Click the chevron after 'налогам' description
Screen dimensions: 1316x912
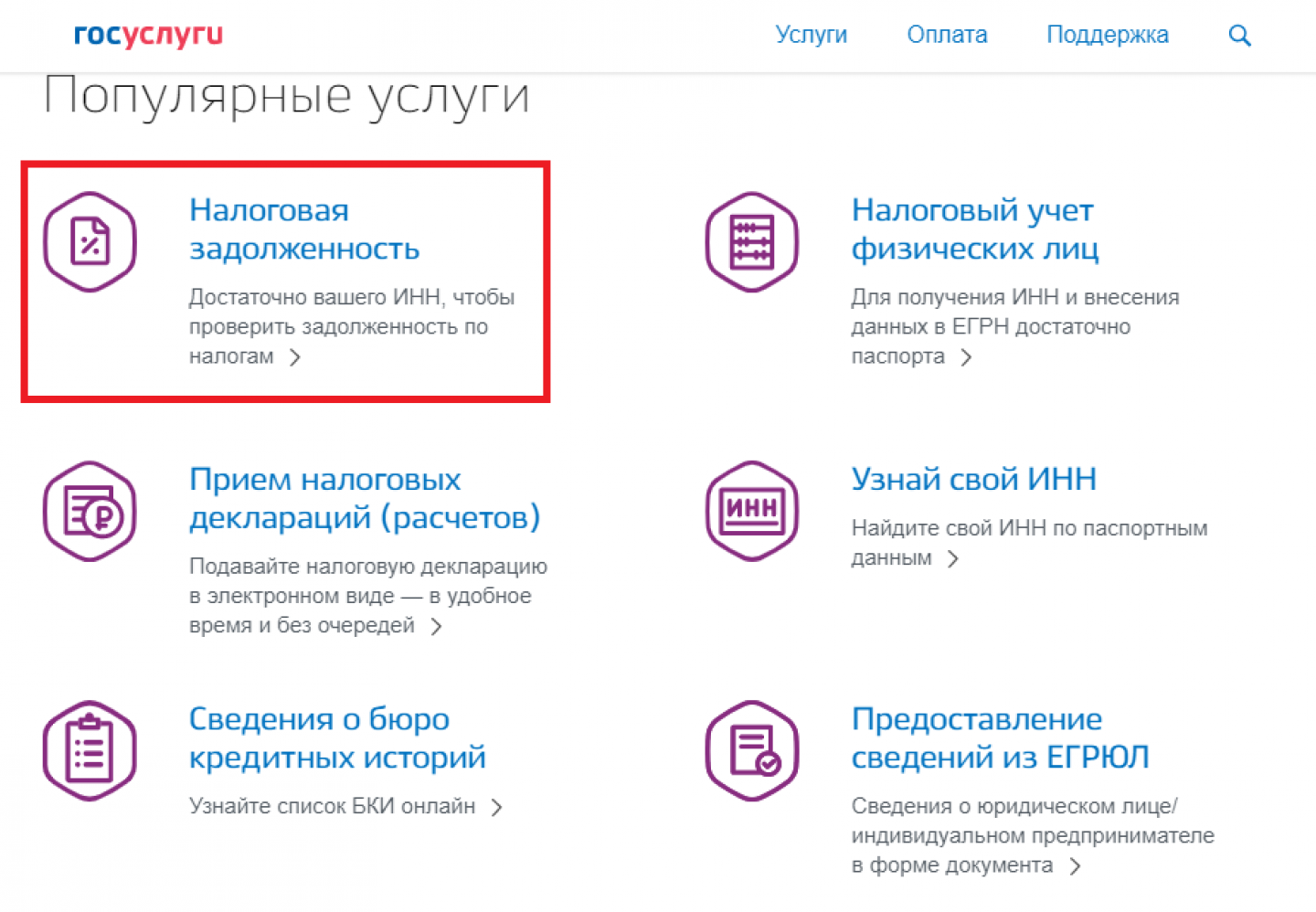click(295, 357)
